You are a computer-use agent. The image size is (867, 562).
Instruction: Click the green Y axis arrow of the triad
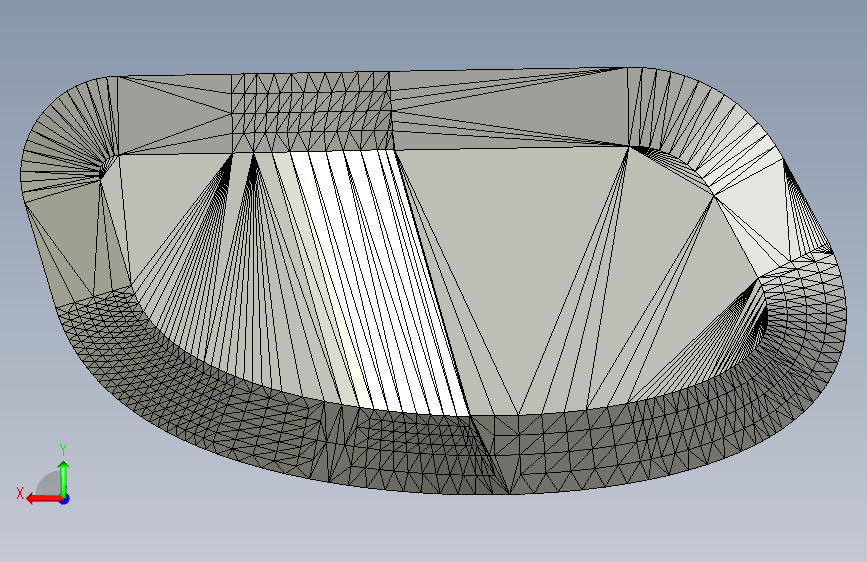[64, 478]
